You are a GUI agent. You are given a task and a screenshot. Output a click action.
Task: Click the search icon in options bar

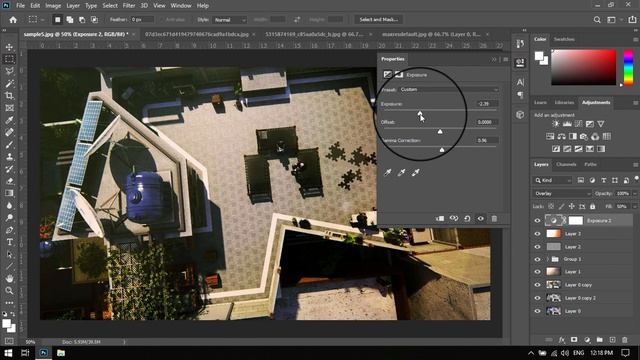point(597,20)
